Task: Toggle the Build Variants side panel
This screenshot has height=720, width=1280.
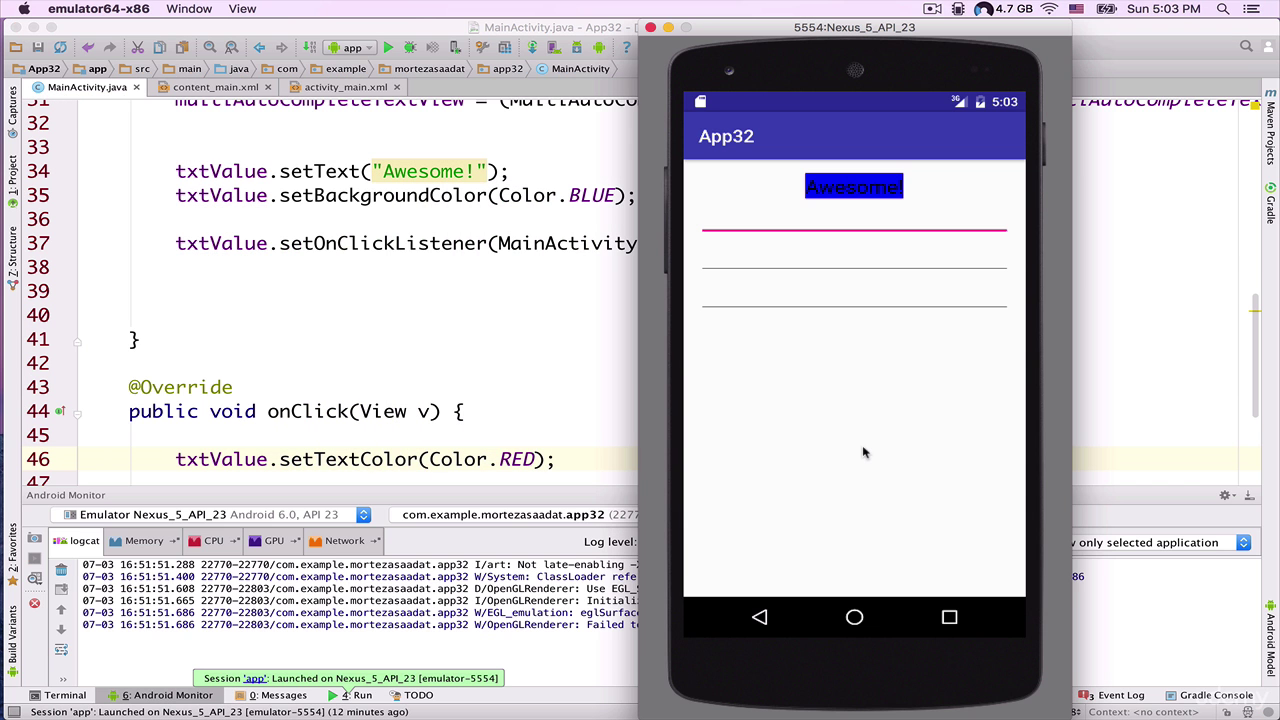Action: [x=12, y=638]
